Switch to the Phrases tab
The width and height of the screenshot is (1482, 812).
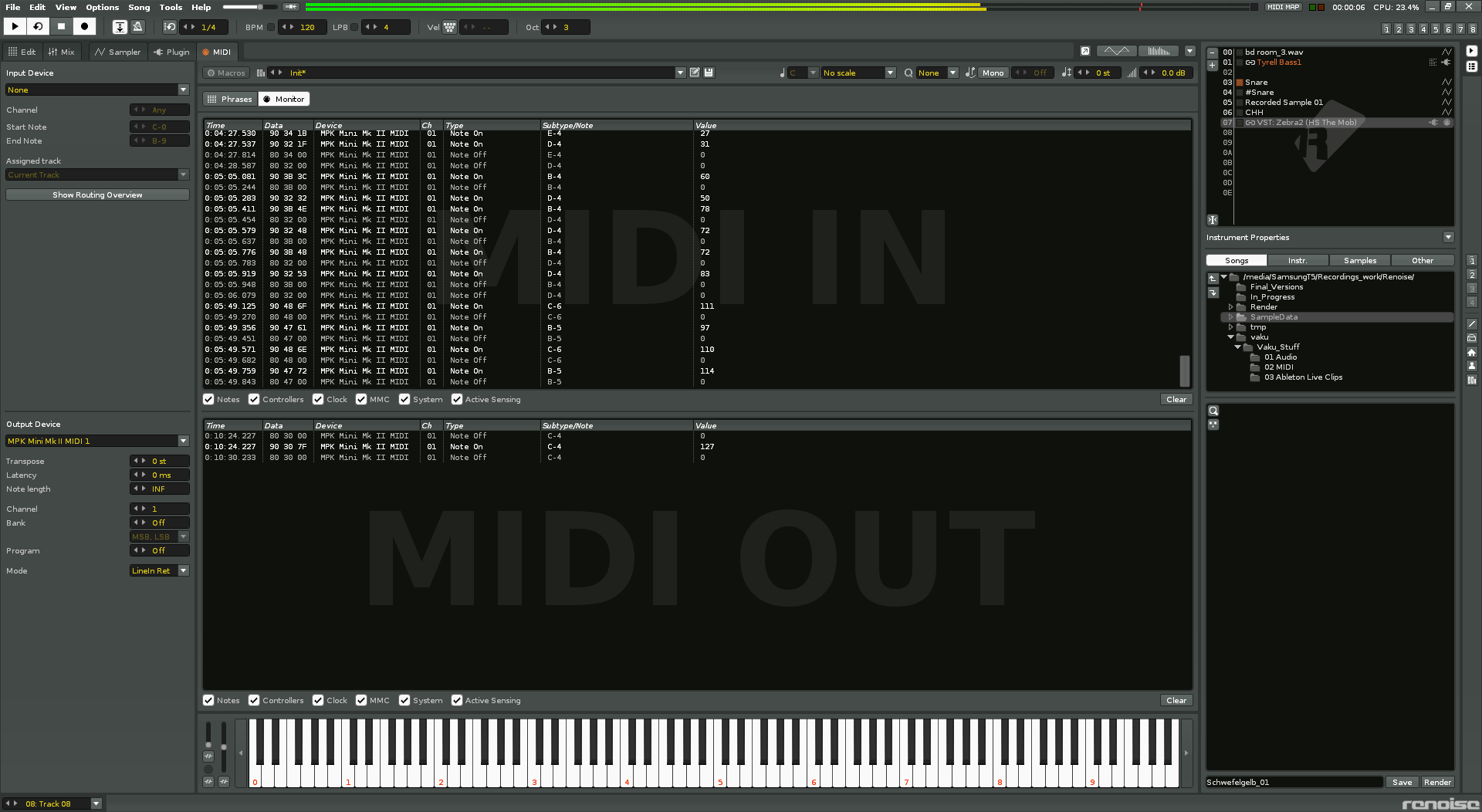tap(230, 99)
